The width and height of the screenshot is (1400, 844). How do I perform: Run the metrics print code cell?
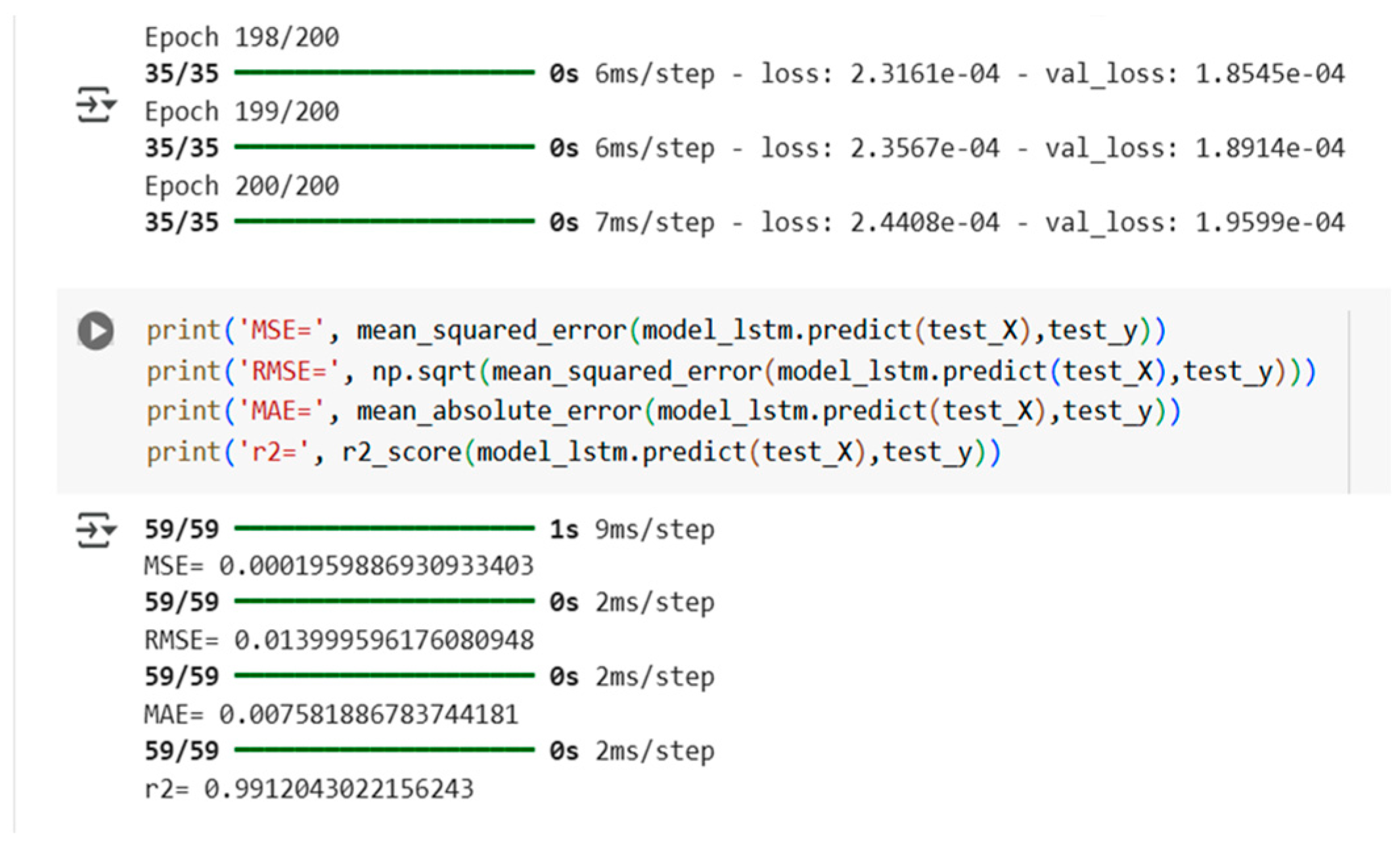[96, 331]
